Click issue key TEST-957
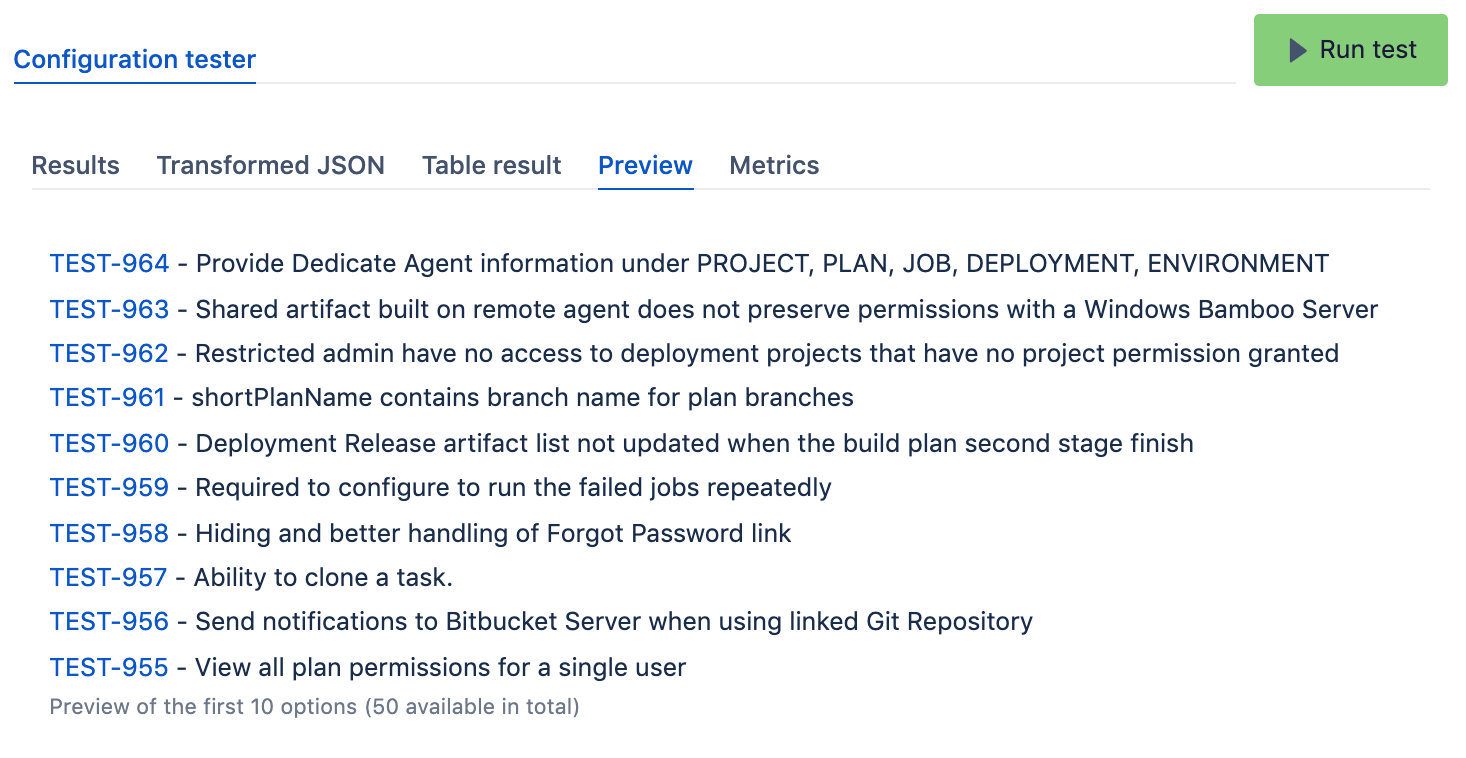The width and height of the screenshot is (1466, 758). coord(108,578)
